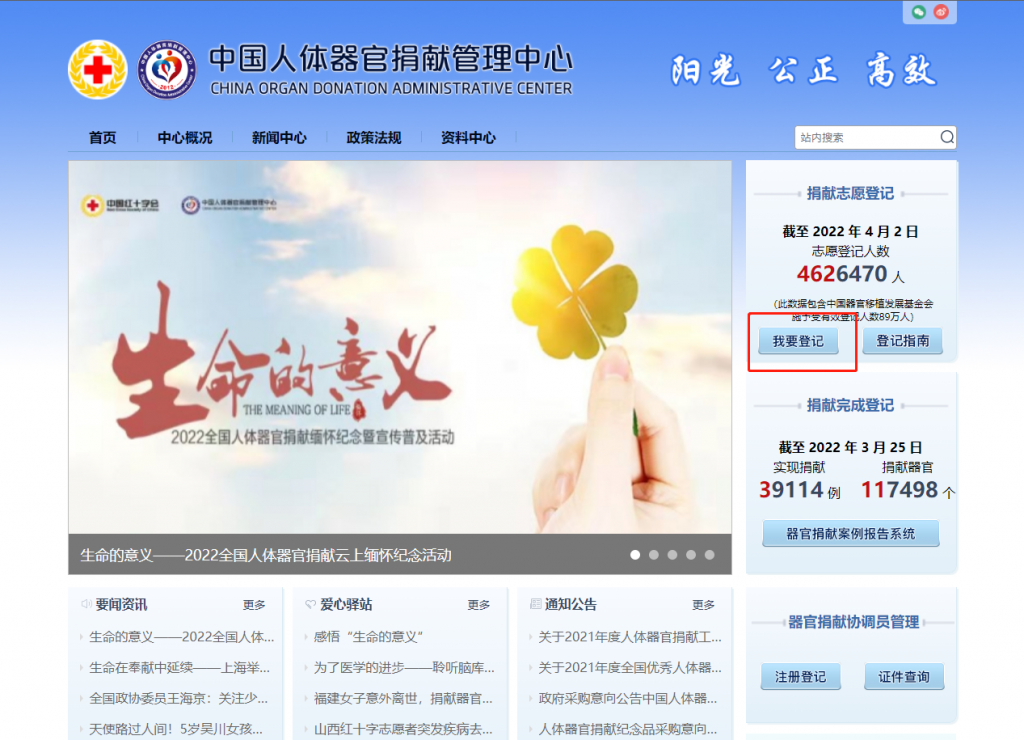Viewport: 1024px width, 740px height.
Task: Click the 捐献志愿登记 panel heading
Action: tap(850, 193)
